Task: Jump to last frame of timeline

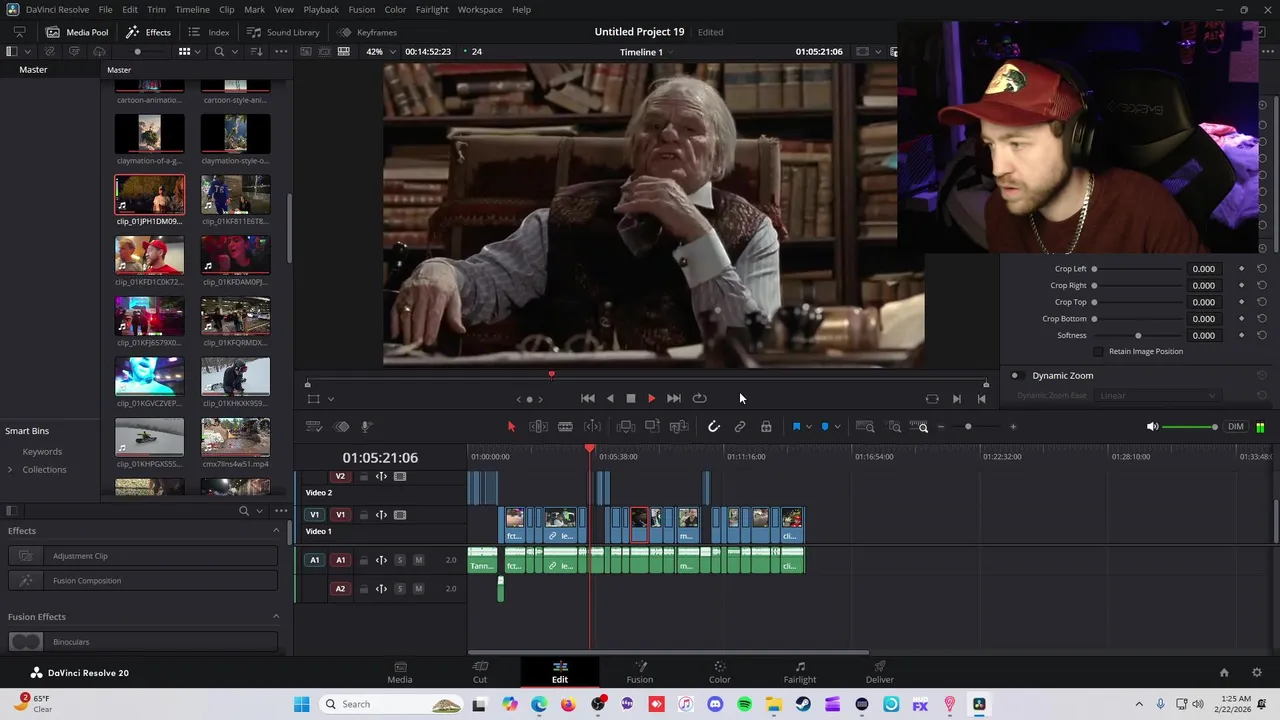Action: [674, 398]
